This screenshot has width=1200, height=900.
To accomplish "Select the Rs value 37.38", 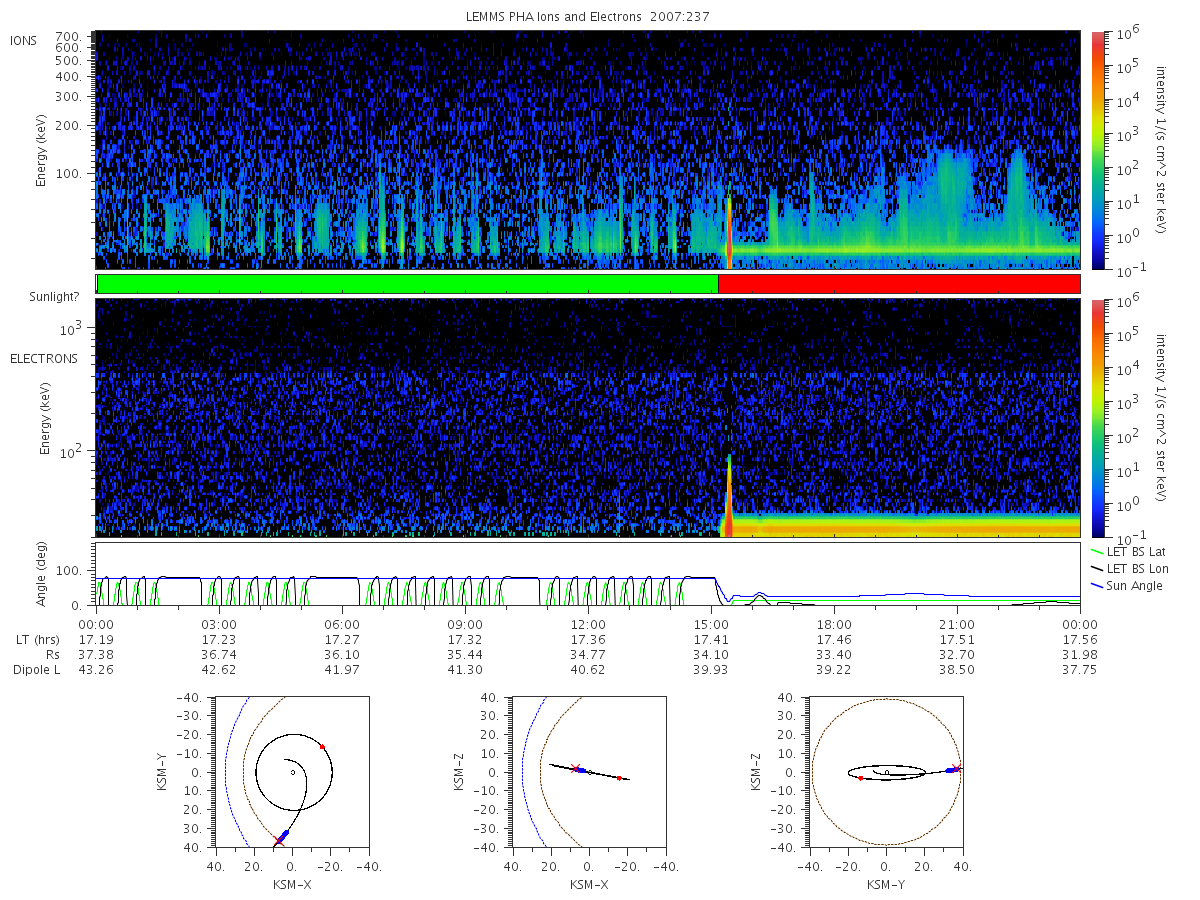I will point(95,654).
